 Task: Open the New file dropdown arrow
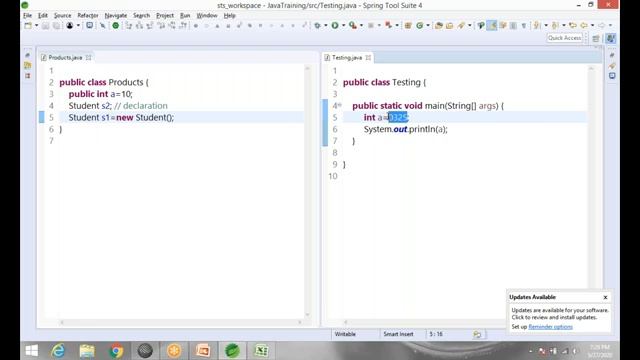click(x=36, y=25)
